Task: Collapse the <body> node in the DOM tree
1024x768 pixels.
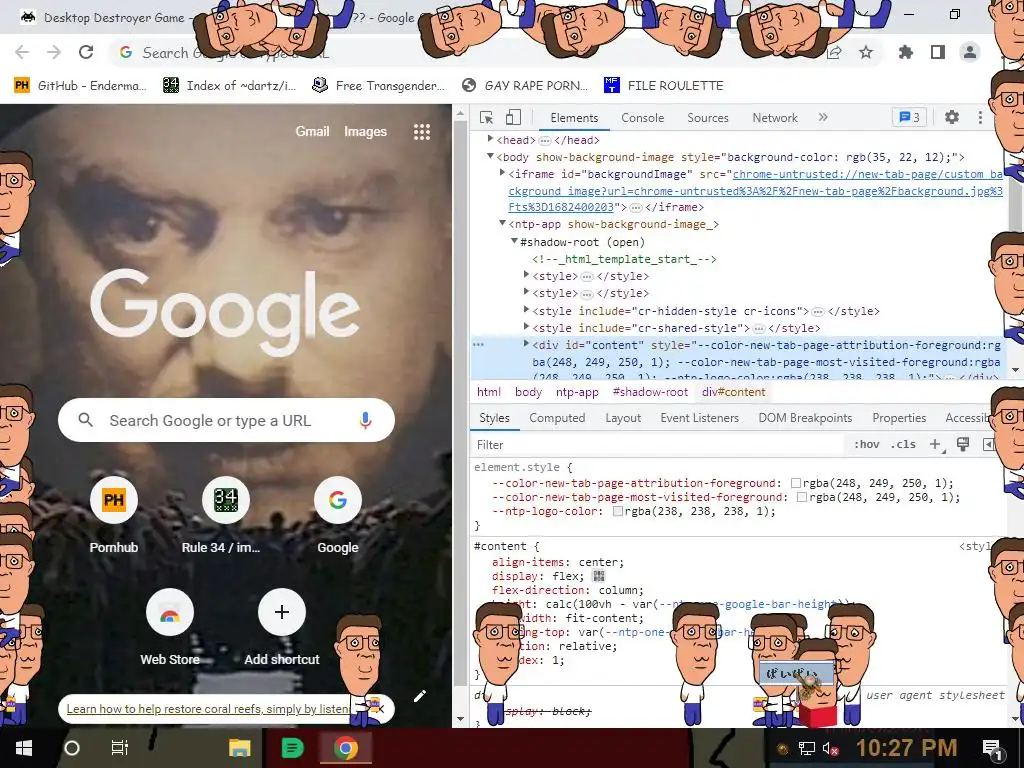Action: click(490, 156)
